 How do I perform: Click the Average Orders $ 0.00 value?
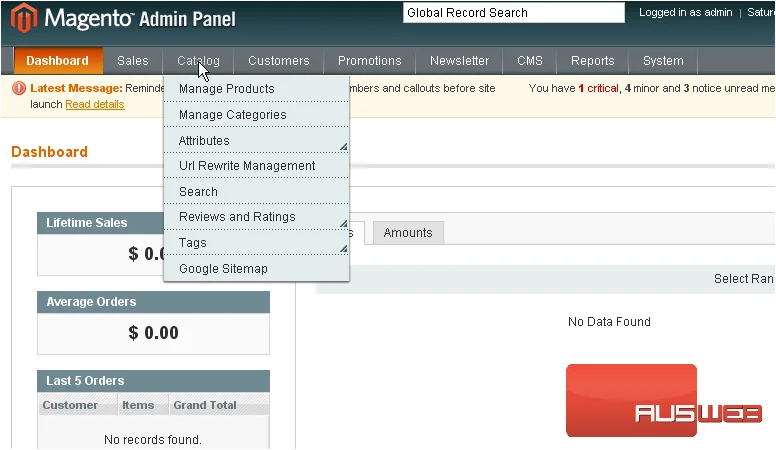[153, 333]
